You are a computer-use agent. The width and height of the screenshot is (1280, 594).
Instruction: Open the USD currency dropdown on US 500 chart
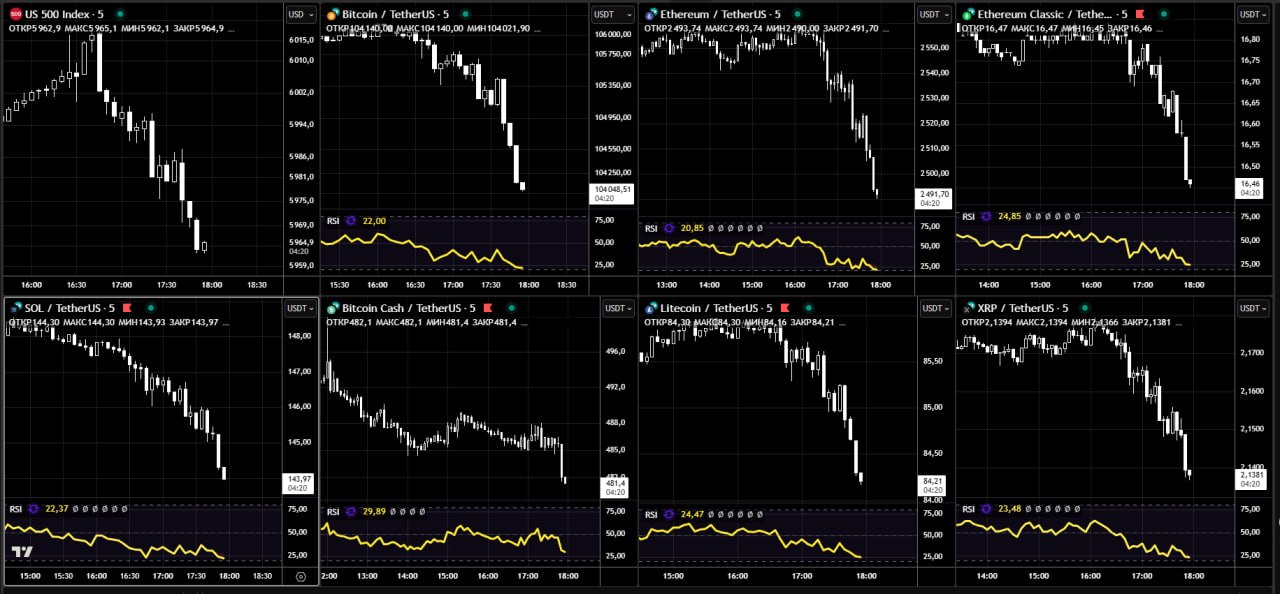(299, 14)
